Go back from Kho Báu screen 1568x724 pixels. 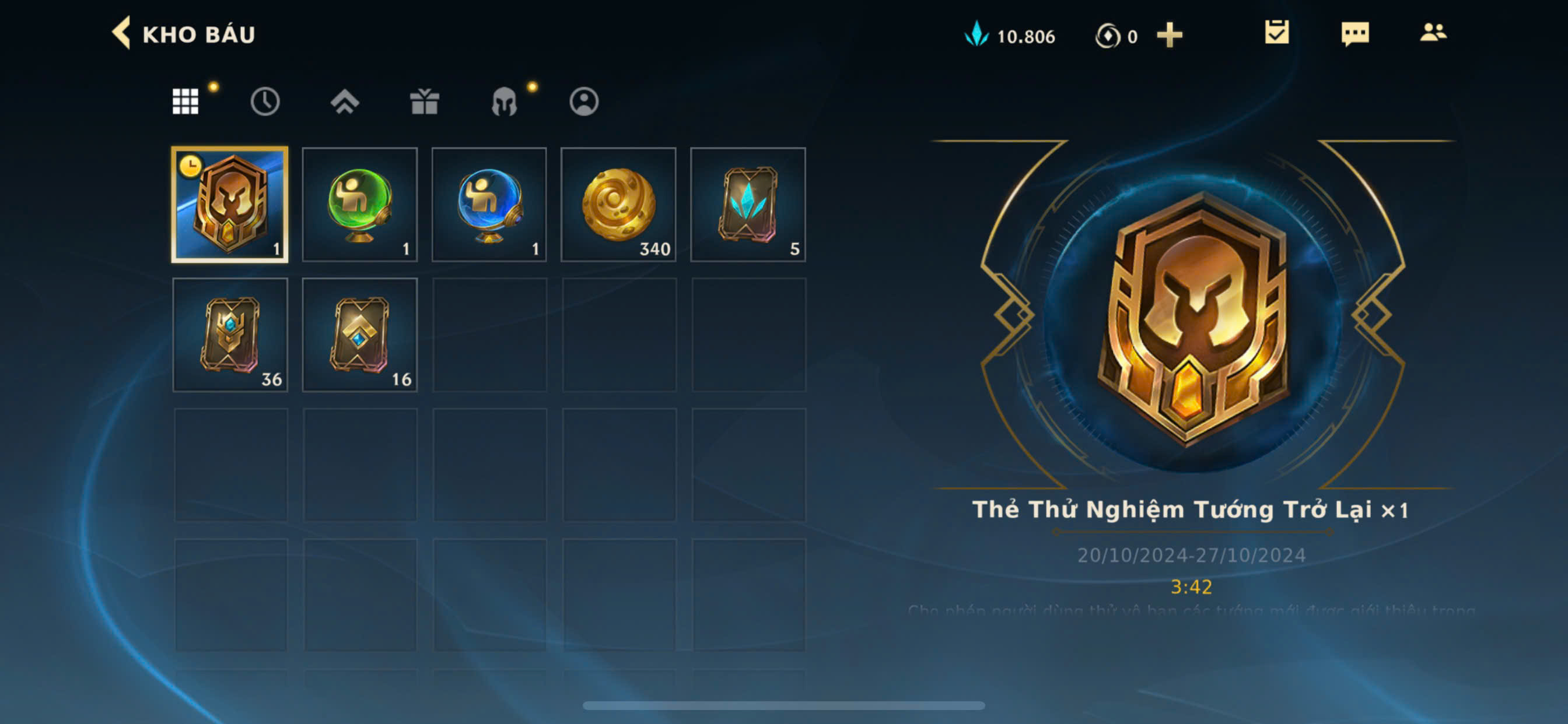pyautogui.click(x=121, y=33)
